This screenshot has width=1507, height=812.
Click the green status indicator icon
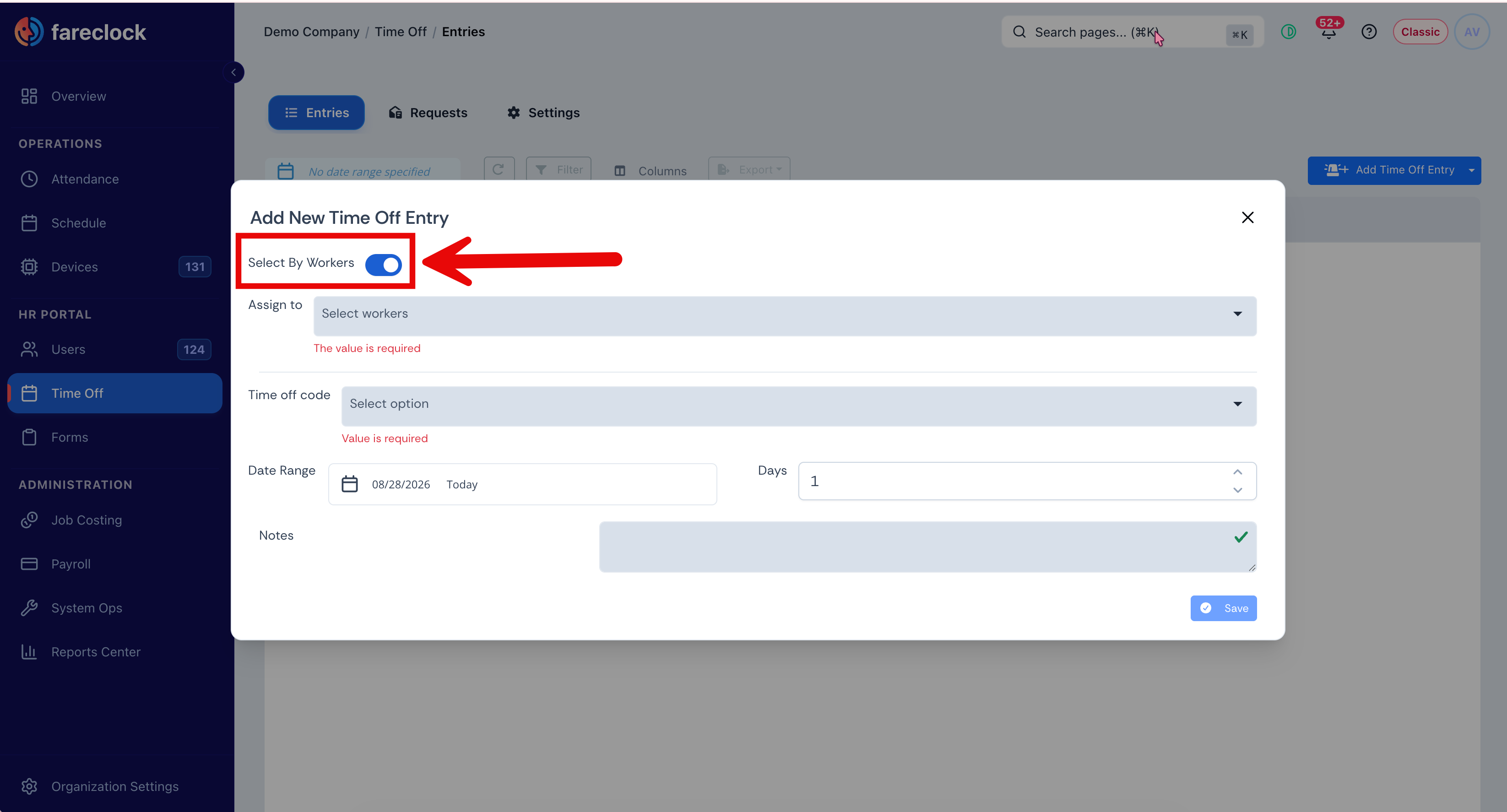[1288, 32]
